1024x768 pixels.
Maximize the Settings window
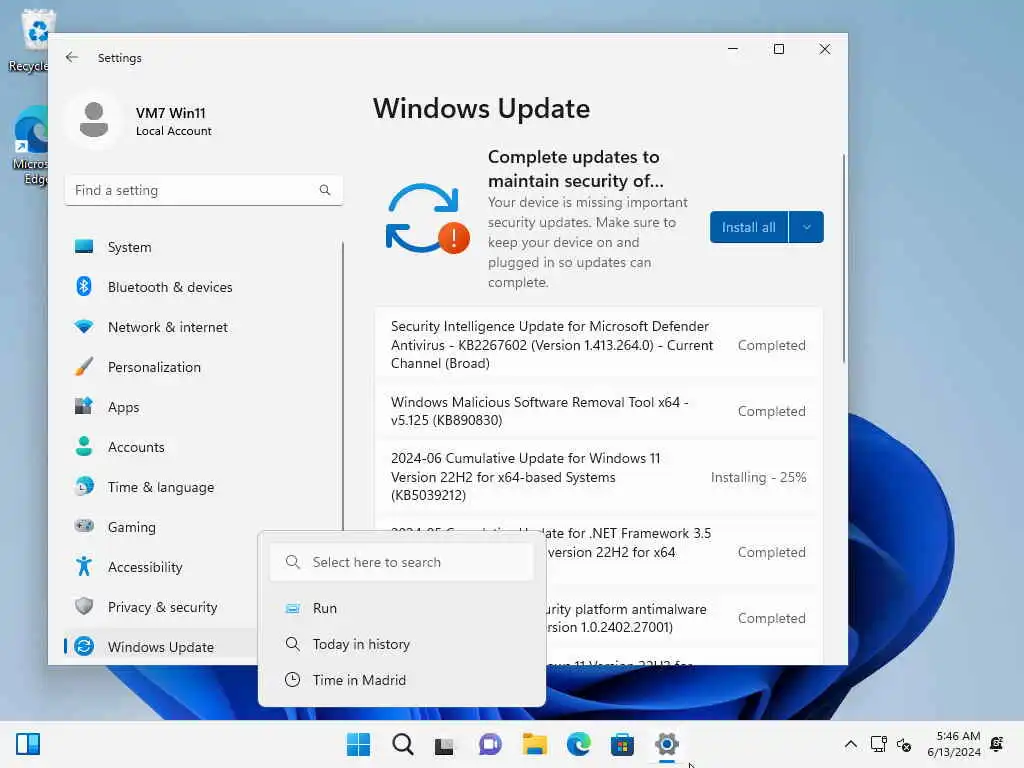pyautogui.click(x=778, y=49)
